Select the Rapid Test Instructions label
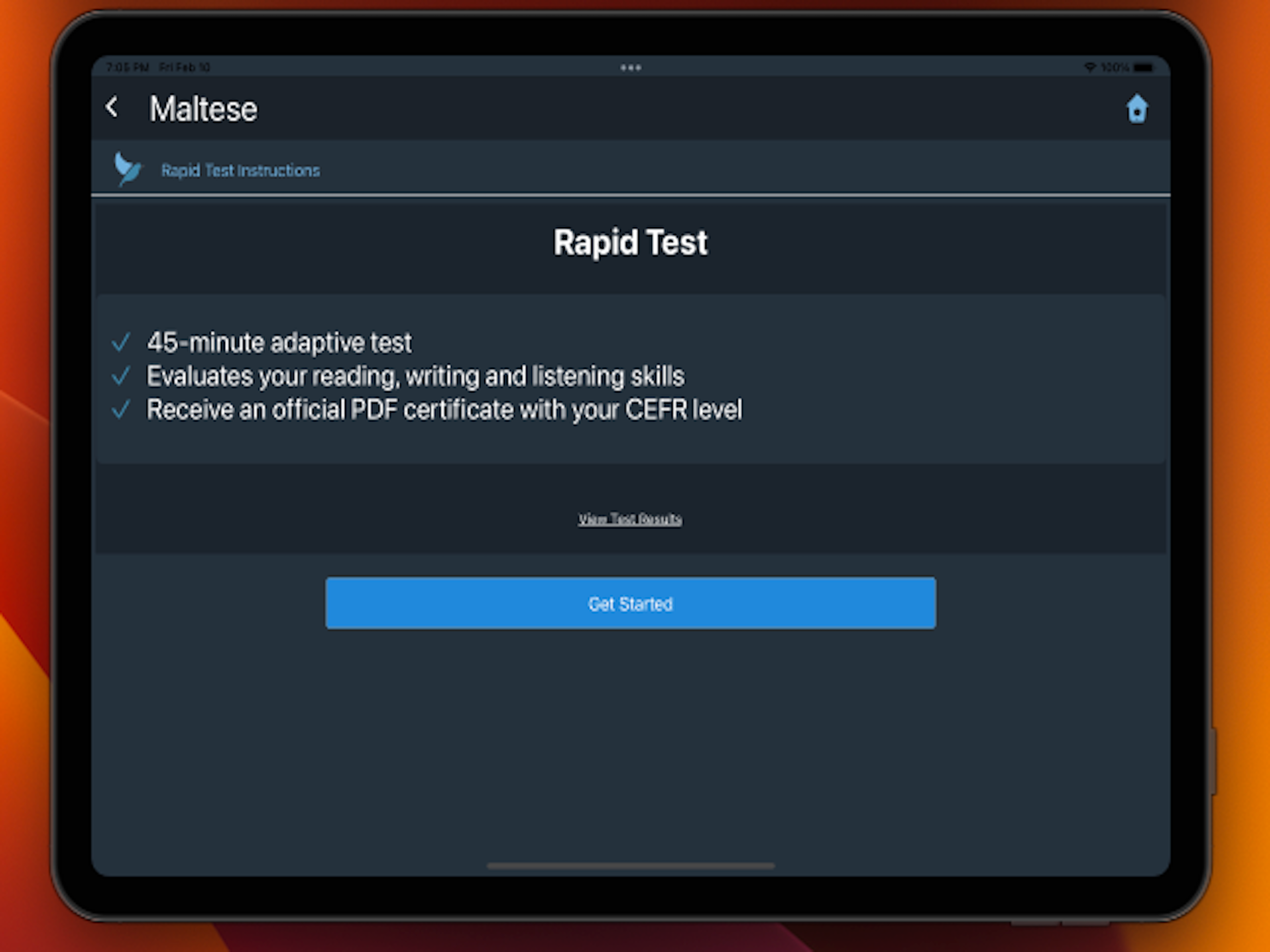Viewport: 1270px width, 952px height. (x=240, y=171)
